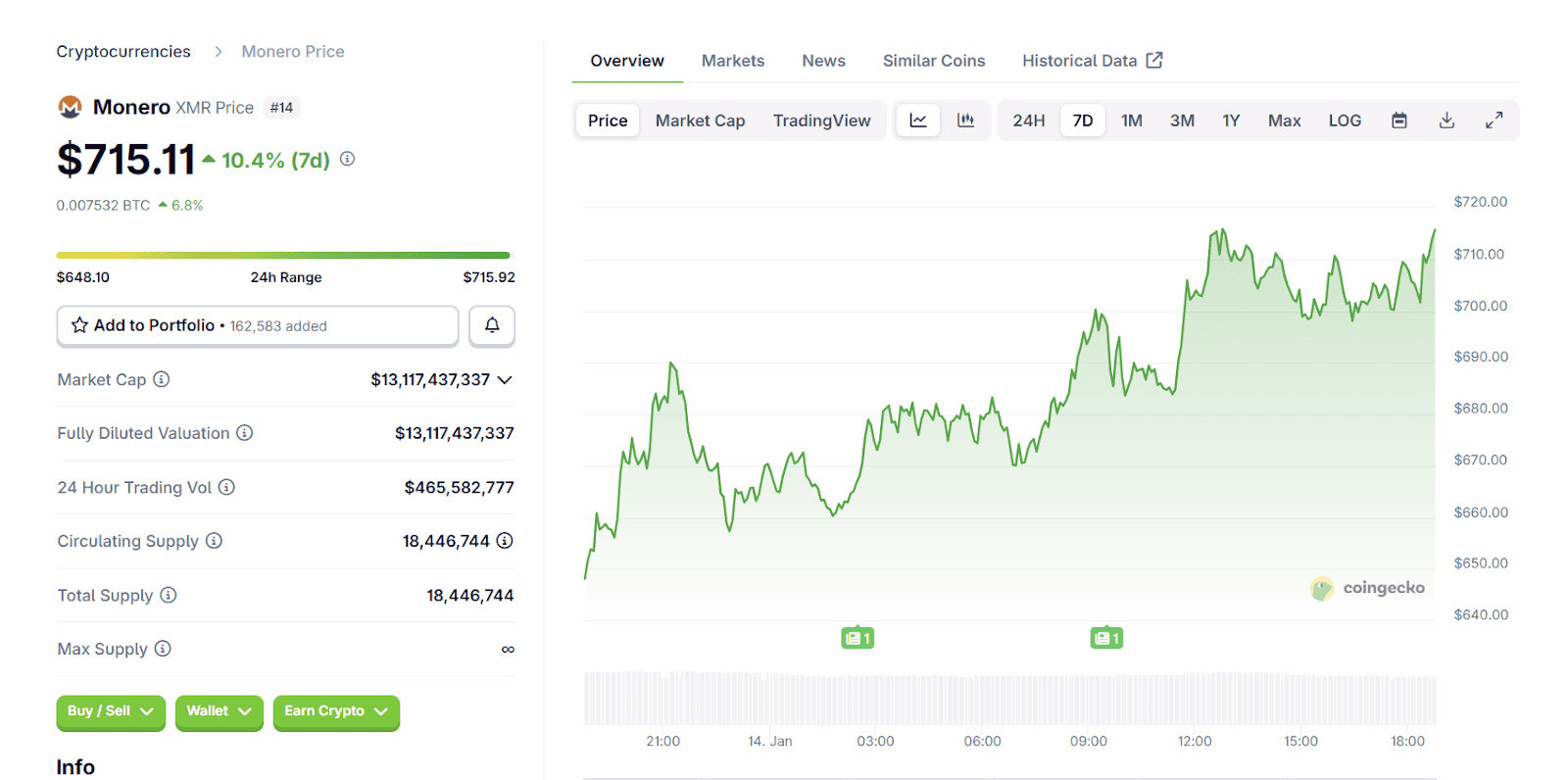1568x780 pixels.
Task: Open the Earn Crypto dropdown
Action: coord(336,711)
